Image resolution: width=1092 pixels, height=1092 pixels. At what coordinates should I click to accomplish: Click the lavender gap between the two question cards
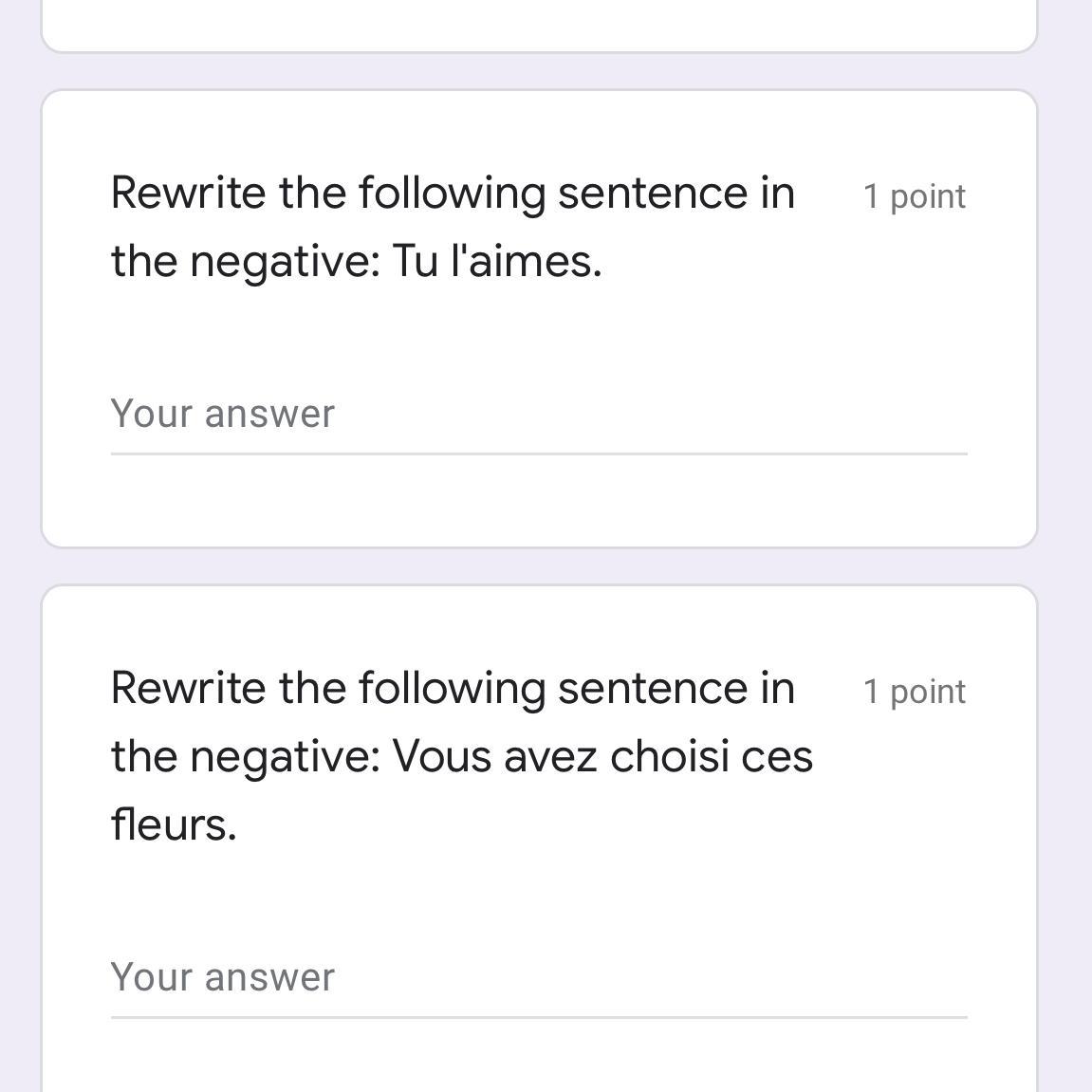pos(539,566)
